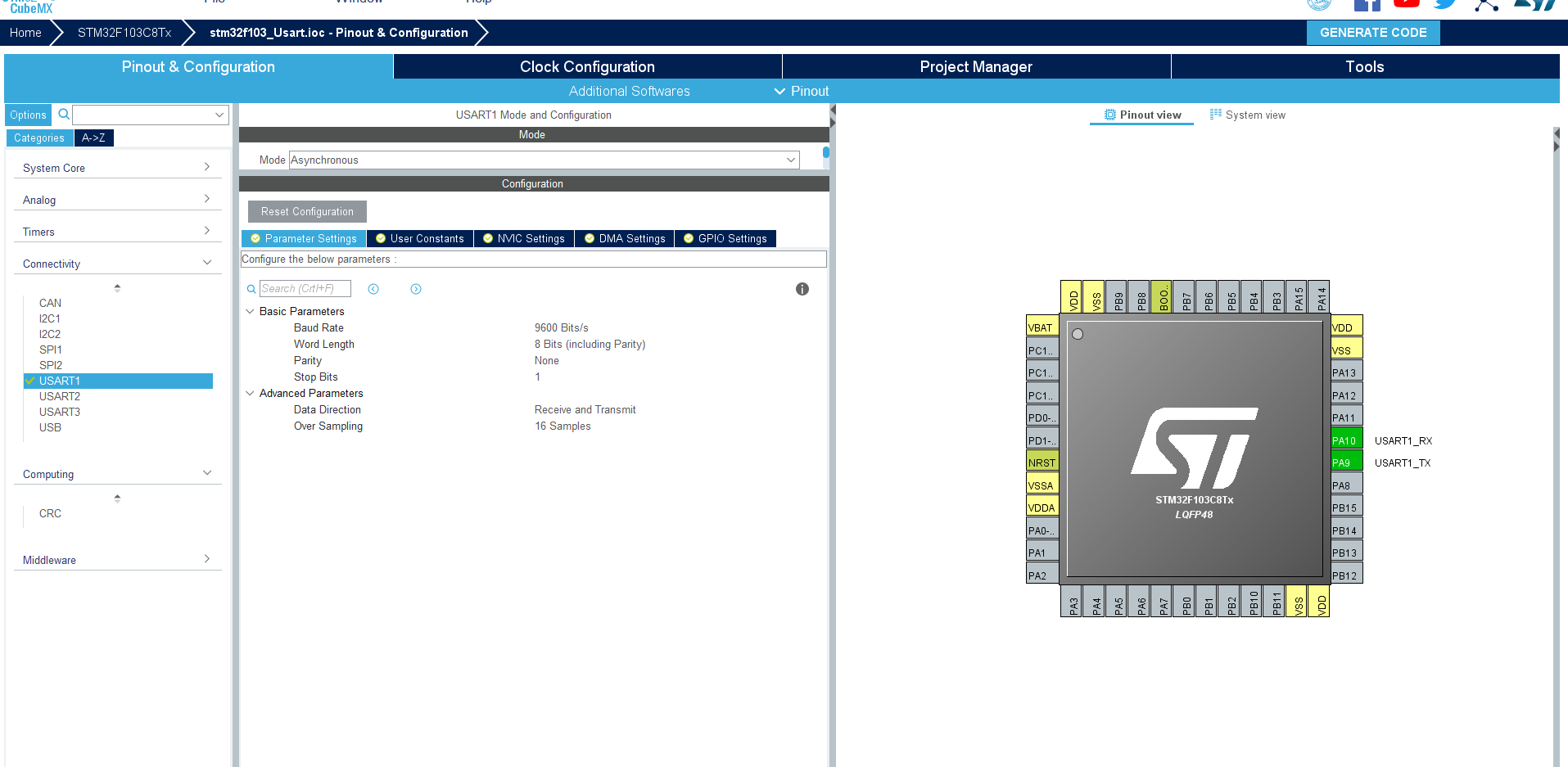This screenshot has height=767, width=1568.
Task: Select the VBAT pin on the chip
Action: coord(1042,327)
